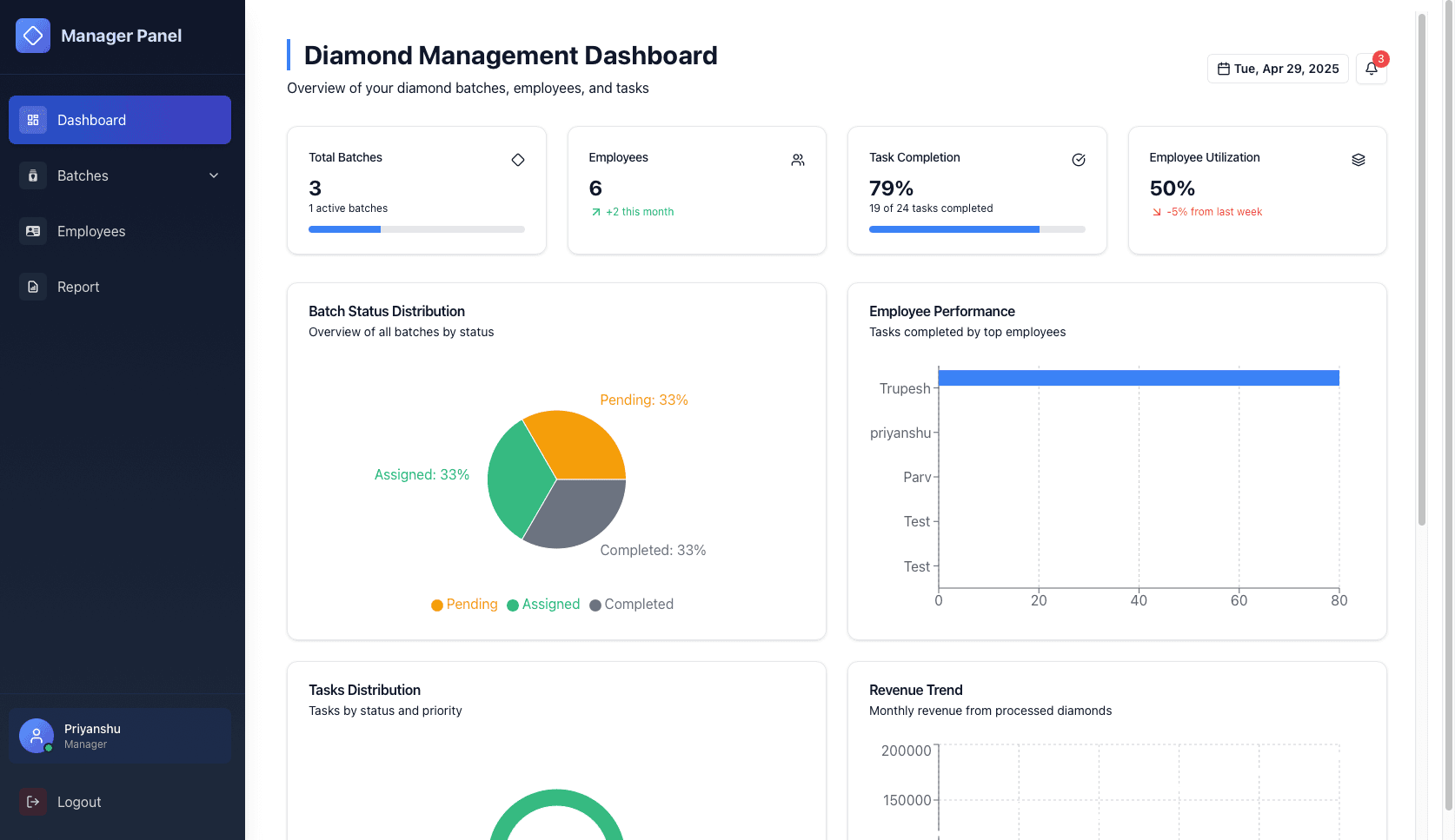The height and width of the screenshot is (840, 1455).
Task: Click the '50%' utilization value
Action: coord(1173,189)
